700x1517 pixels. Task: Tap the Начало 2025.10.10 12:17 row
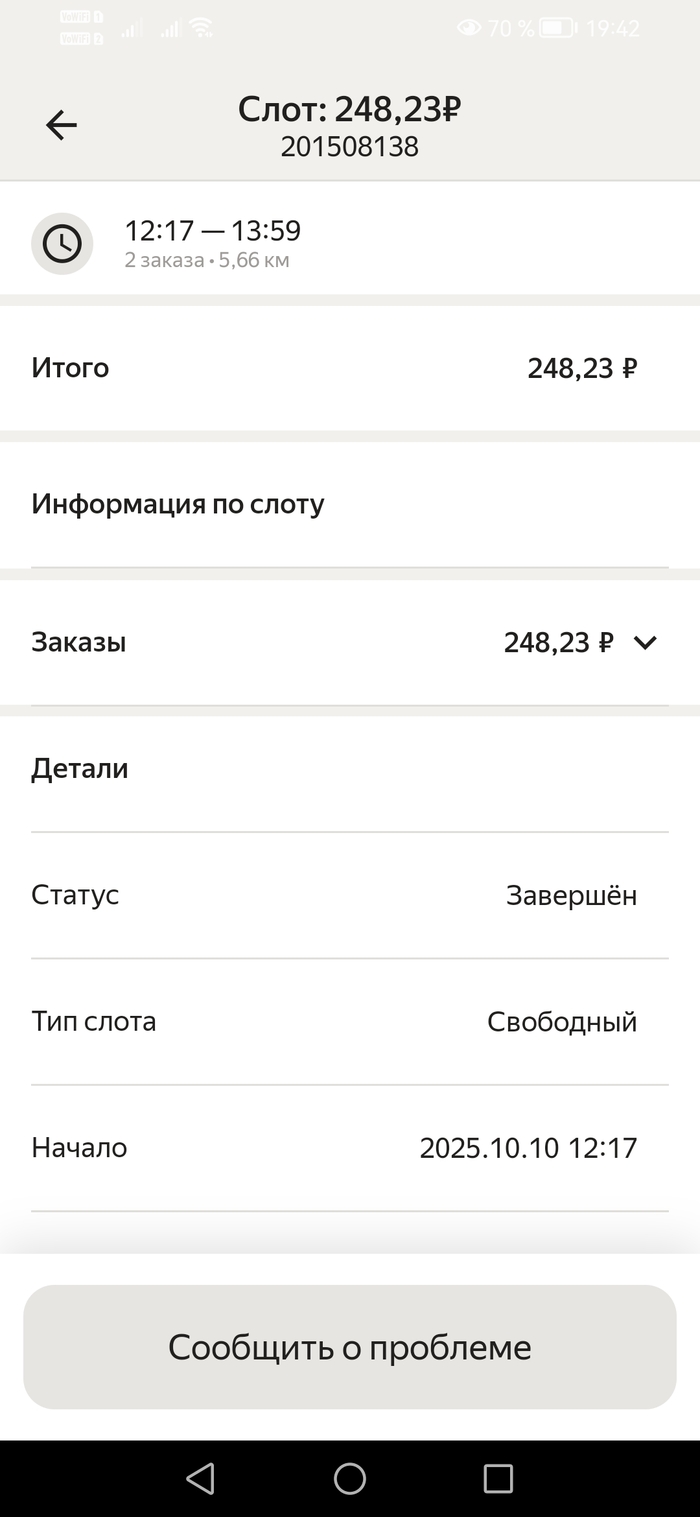pyautogui.click(x=350, y=1148)
